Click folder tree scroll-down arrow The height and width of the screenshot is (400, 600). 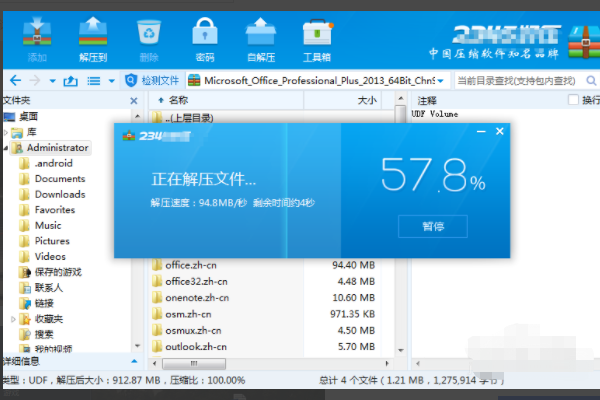pyautogui.click(x=137, y=346)
